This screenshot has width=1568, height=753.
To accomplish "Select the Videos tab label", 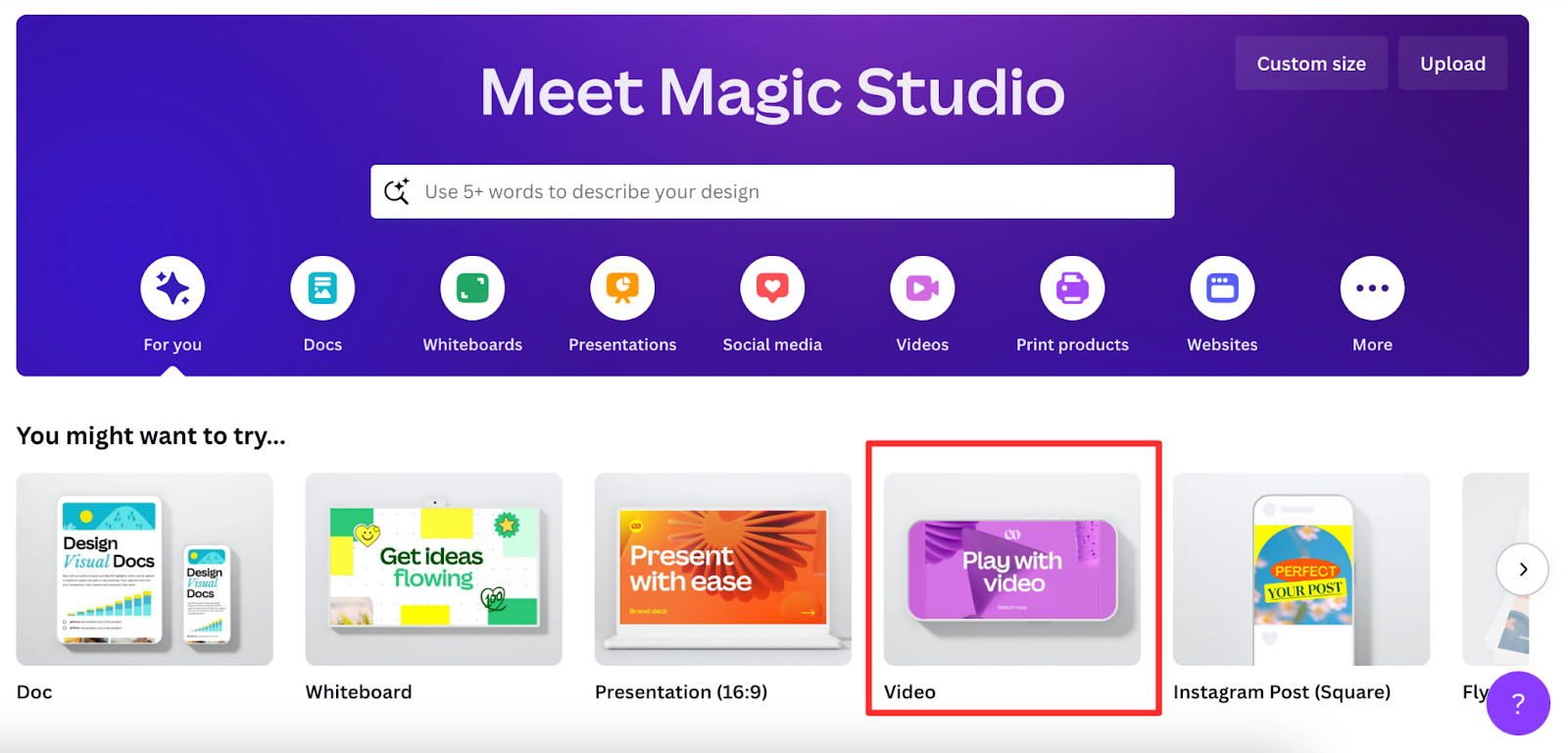I will pos(922,345).
